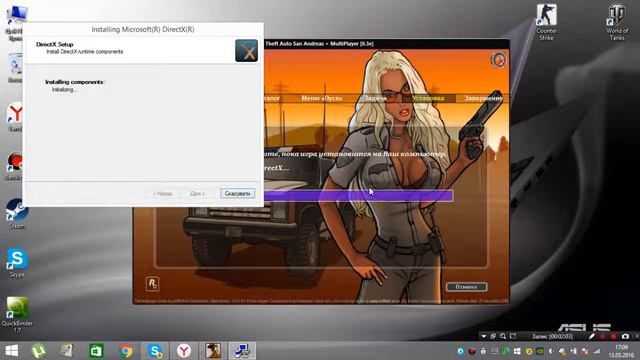Click the round emblem in the installer's top corner
640x360 pixels.
498,60
